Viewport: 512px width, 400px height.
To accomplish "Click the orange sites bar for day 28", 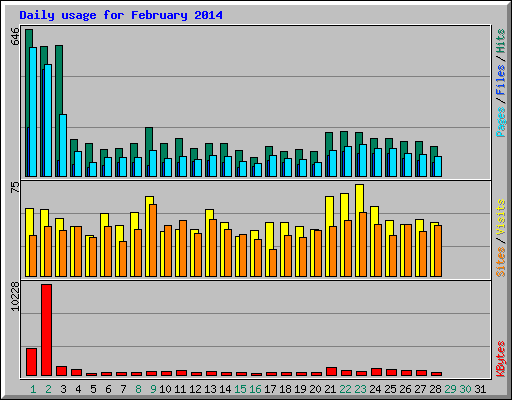I will pyautogui.click(x=438, y=251).
